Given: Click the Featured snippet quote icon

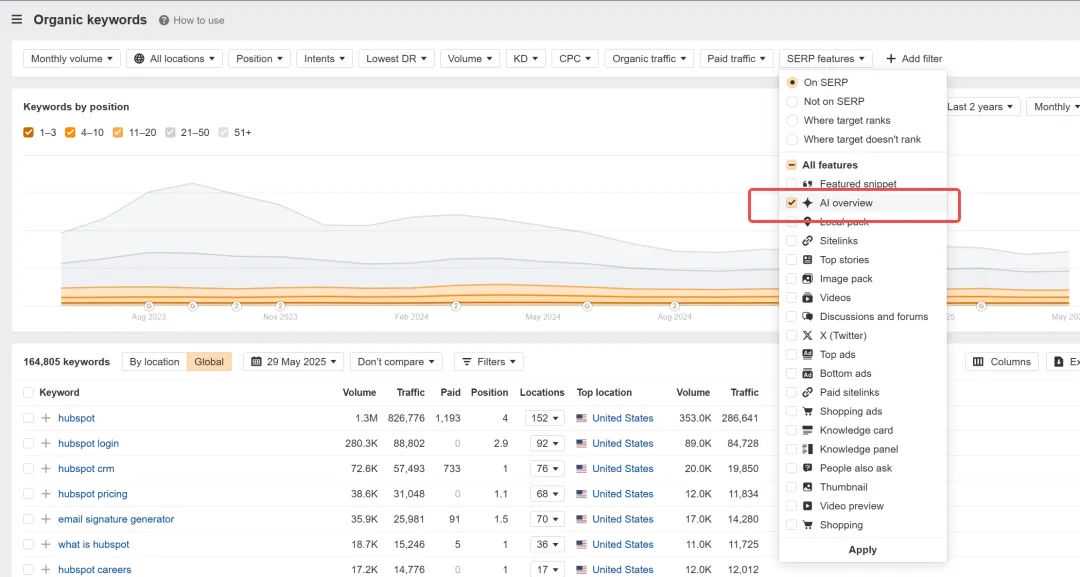Looking at the screenshot, I should 807,184.
